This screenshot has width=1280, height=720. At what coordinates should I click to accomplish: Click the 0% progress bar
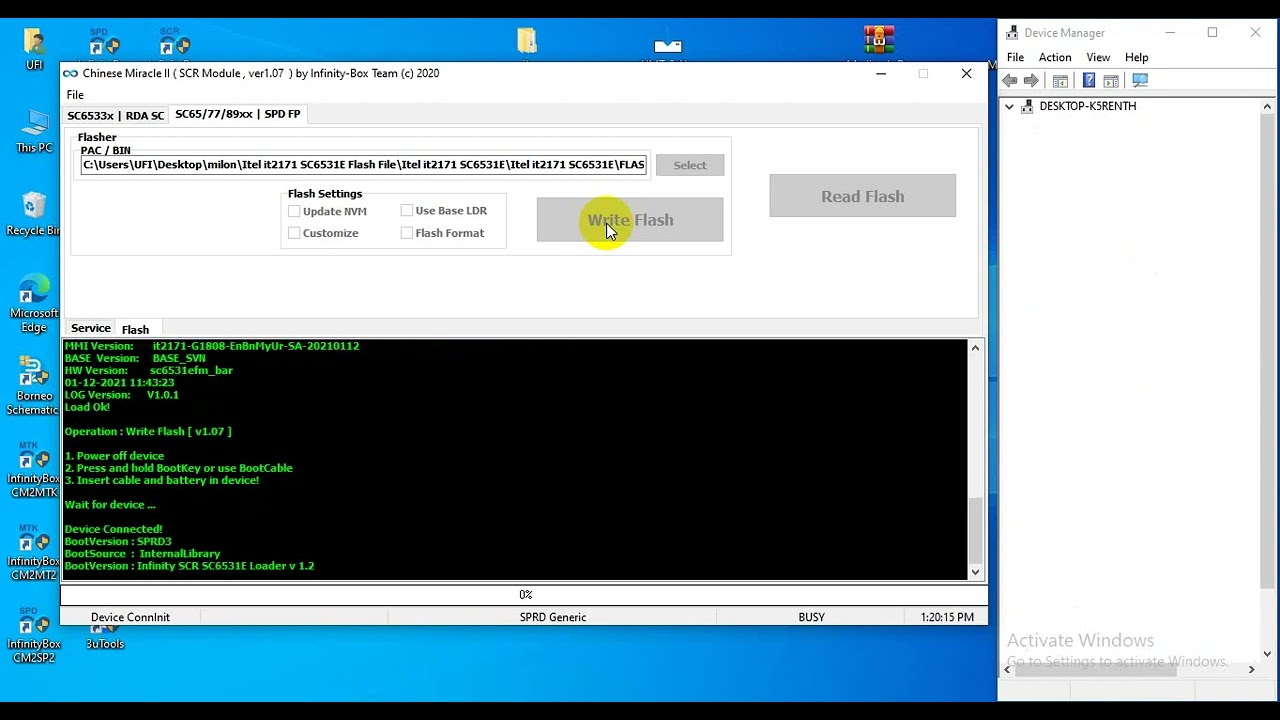[x=524, y=594]
